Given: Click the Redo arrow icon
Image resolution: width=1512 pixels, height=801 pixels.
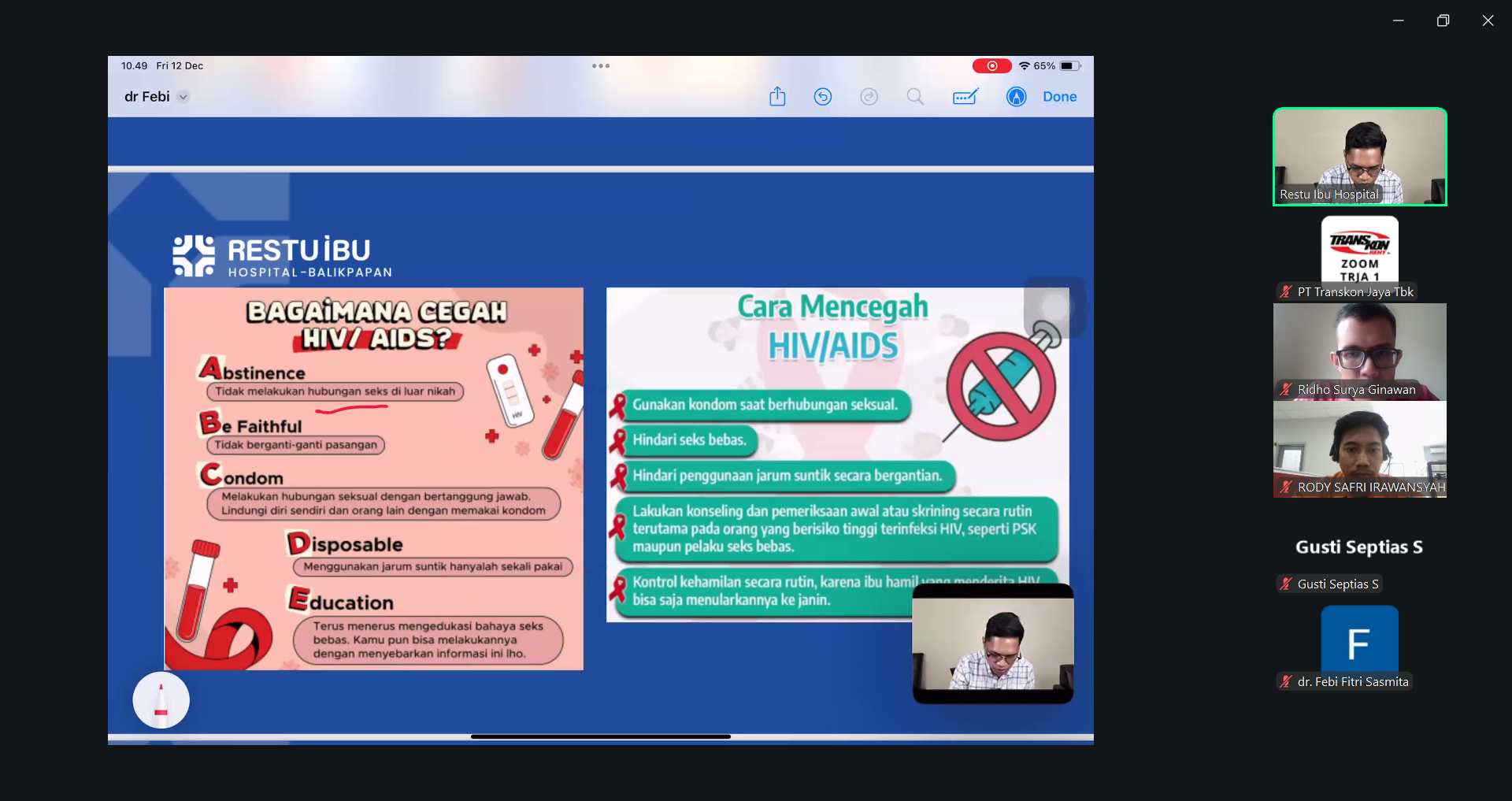Looking at the screenshot, I should click(x=869, y=97).
